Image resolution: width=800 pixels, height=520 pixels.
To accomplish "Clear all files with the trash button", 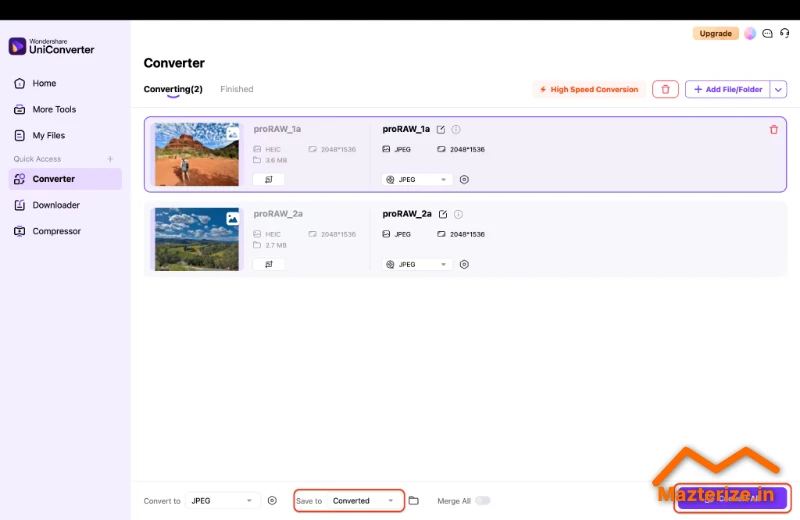I will coord(665,89).
